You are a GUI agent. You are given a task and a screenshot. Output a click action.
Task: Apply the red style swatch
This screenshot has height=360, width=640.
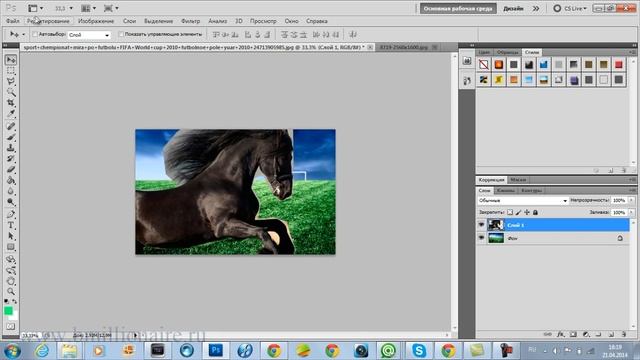tap(619, 64)
